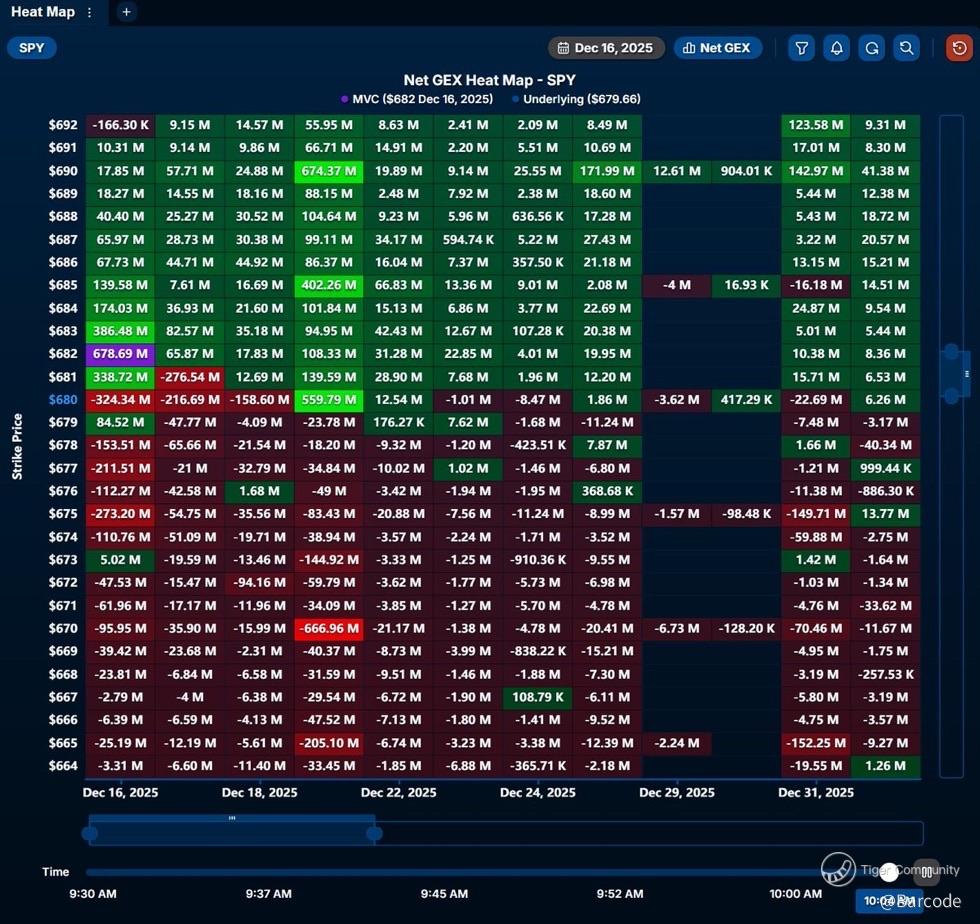The width and height of the screenshot is (980, 924).
Task: Click the 417.29 K cell at $680
Action: [x=746, y=399]
